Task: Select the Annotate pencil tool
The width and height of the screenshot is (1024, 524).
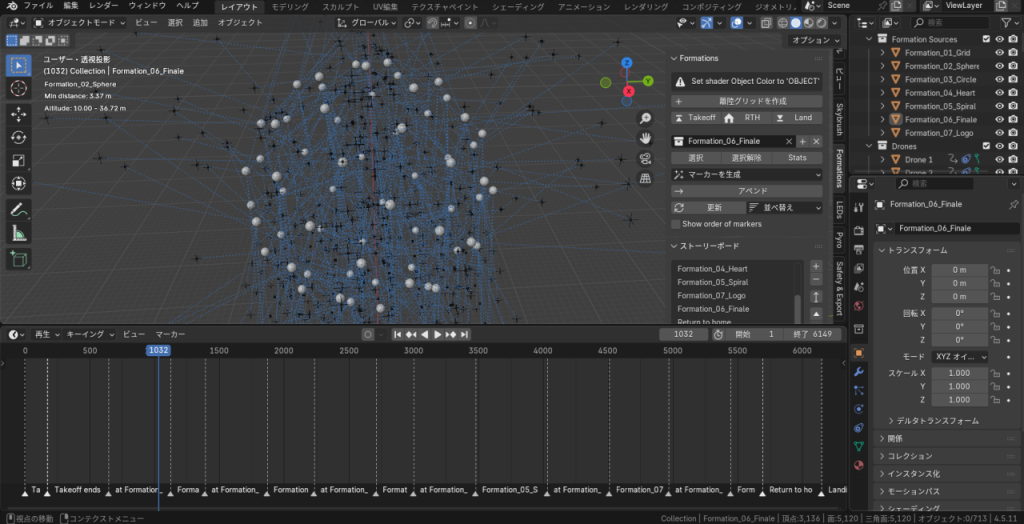Action: (18, 210)
